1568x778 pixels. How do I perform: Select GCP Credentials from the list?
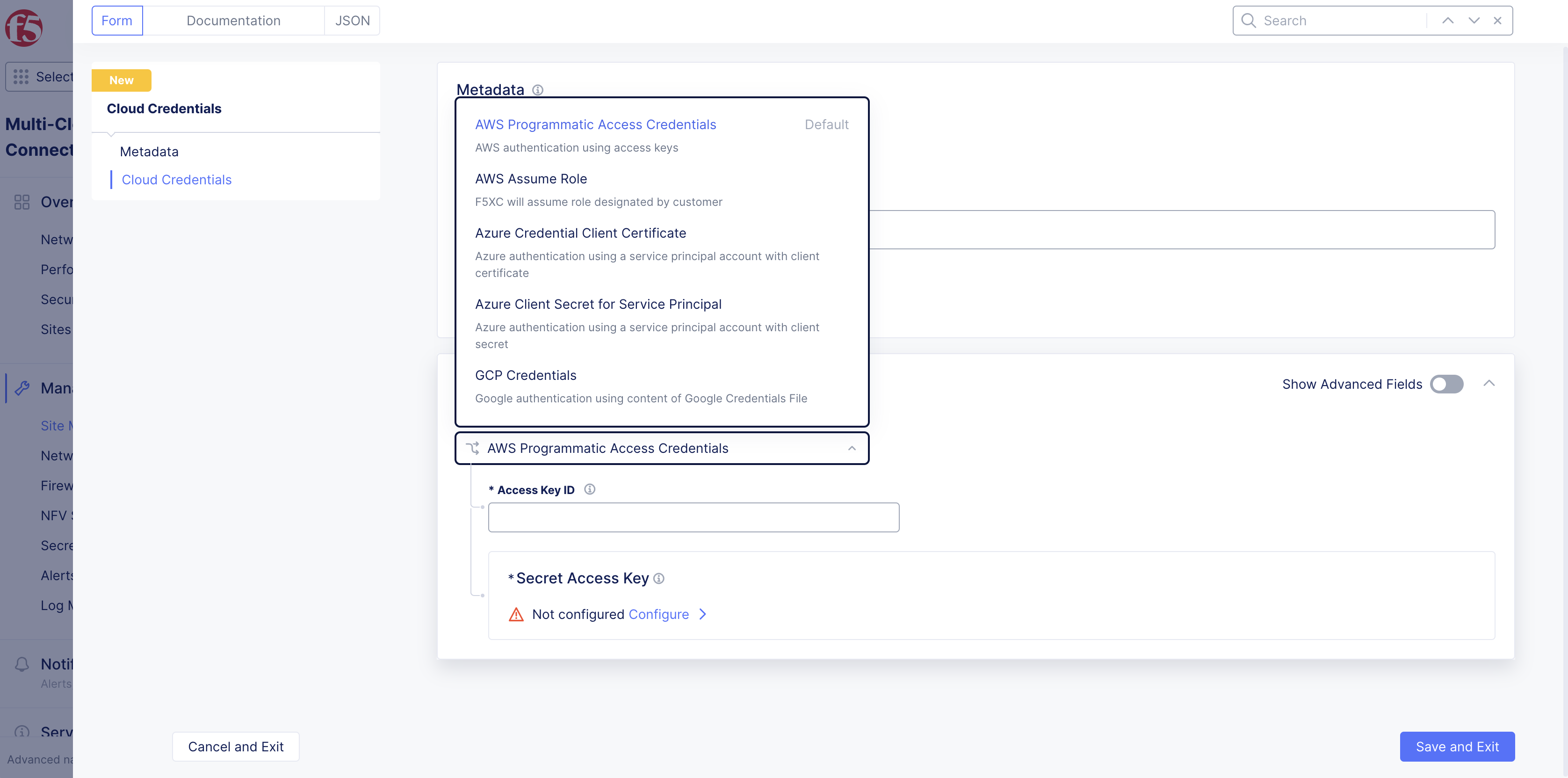[525, 376]
